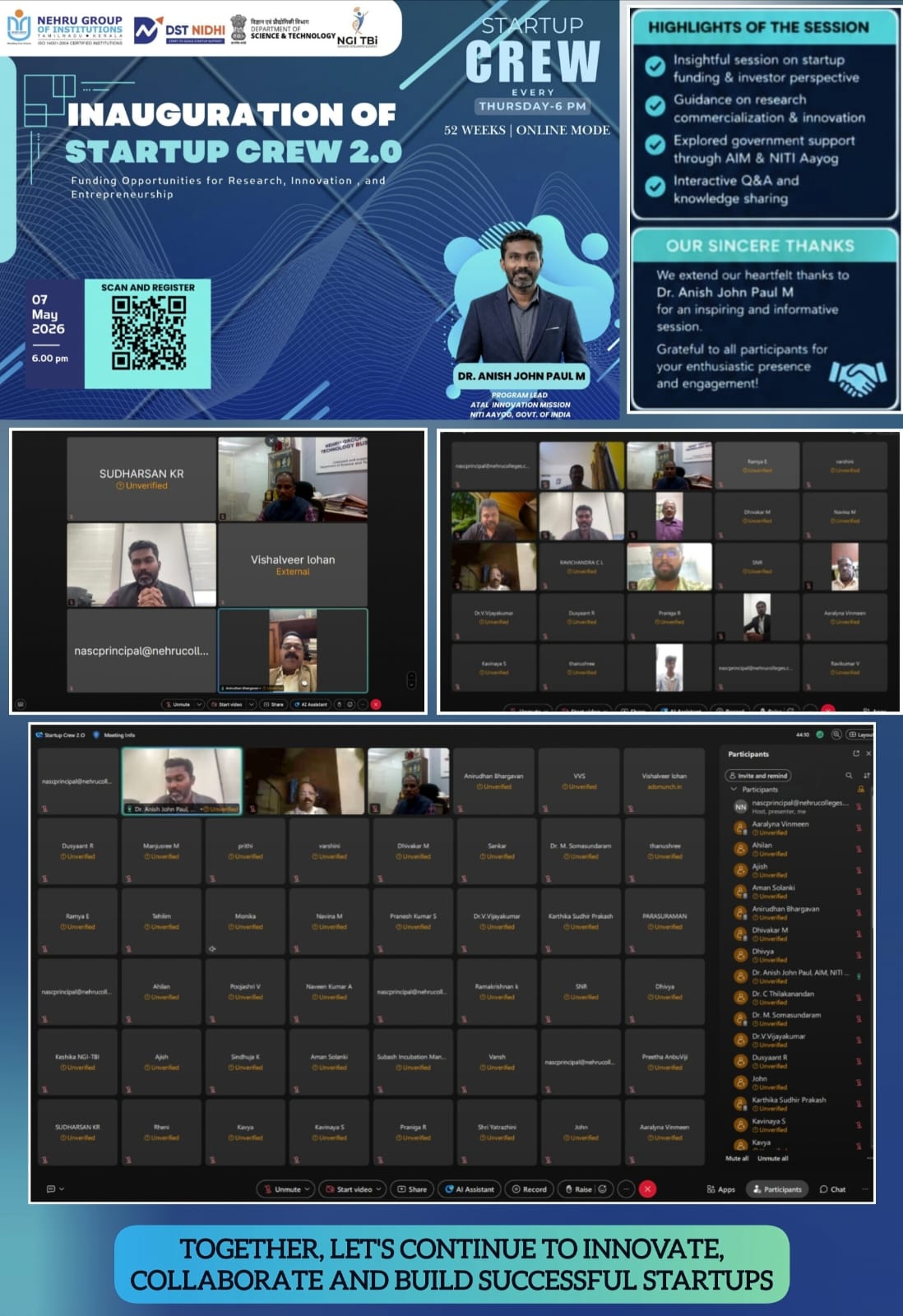
Task: Open the closed captions icon at bottom-left
Action: pos(51,1189)
